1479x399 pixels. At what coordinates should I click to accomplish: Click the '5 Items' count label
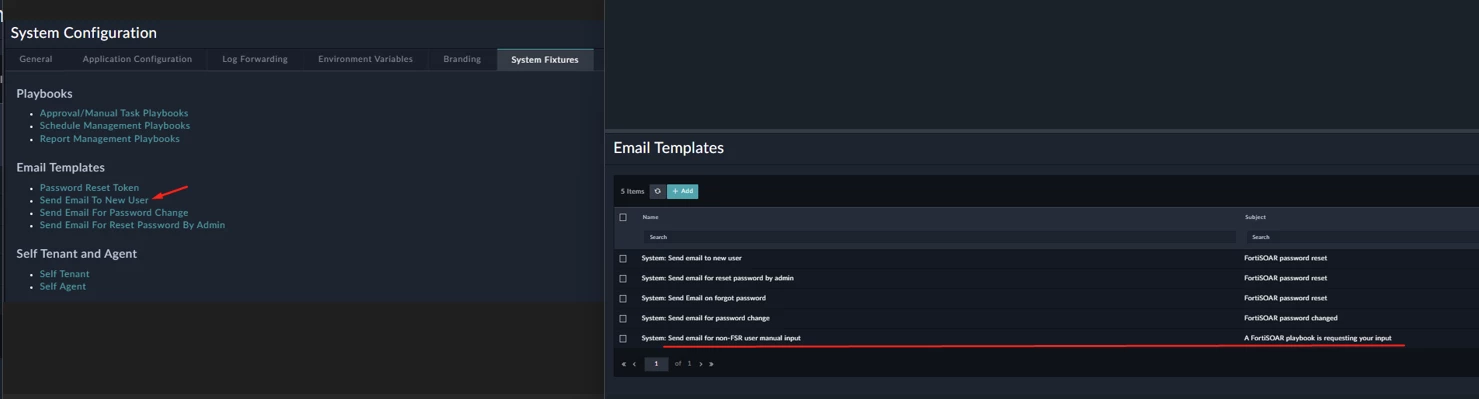pyautogui.click(x=632, y=191)
